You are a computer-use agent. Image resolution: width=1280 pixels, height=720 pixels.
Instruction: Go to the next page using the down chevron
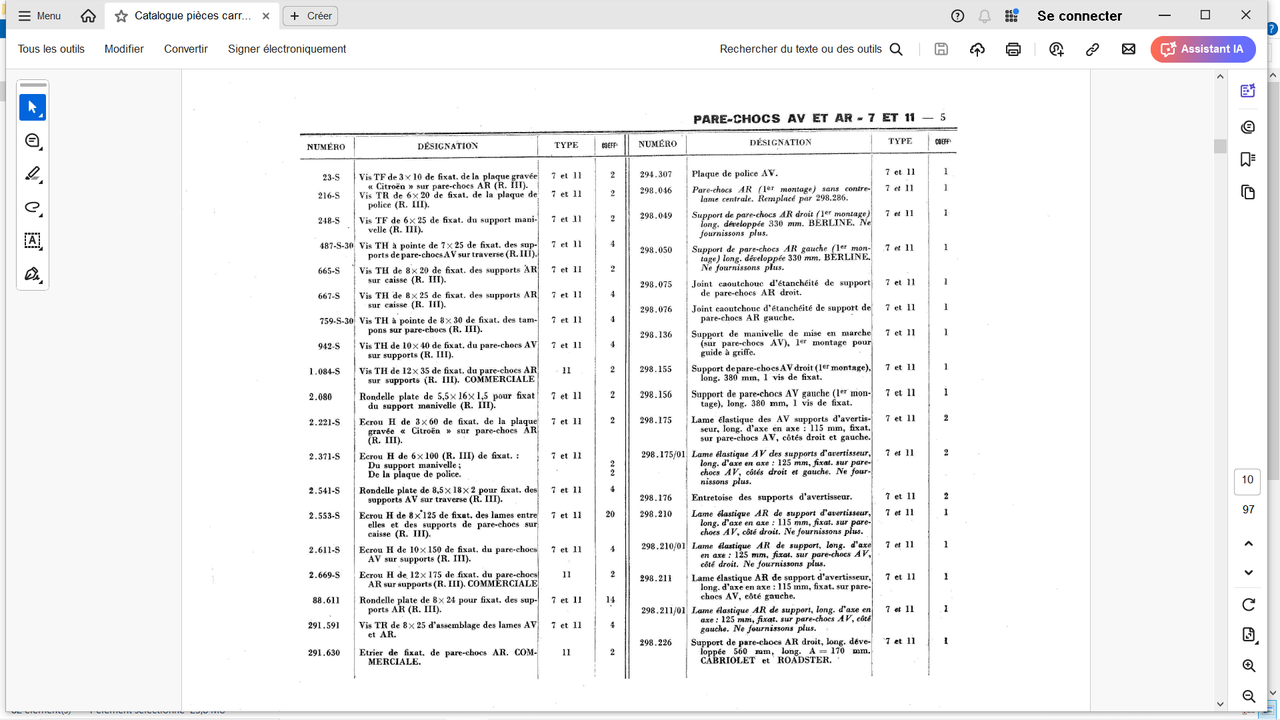1248,573
